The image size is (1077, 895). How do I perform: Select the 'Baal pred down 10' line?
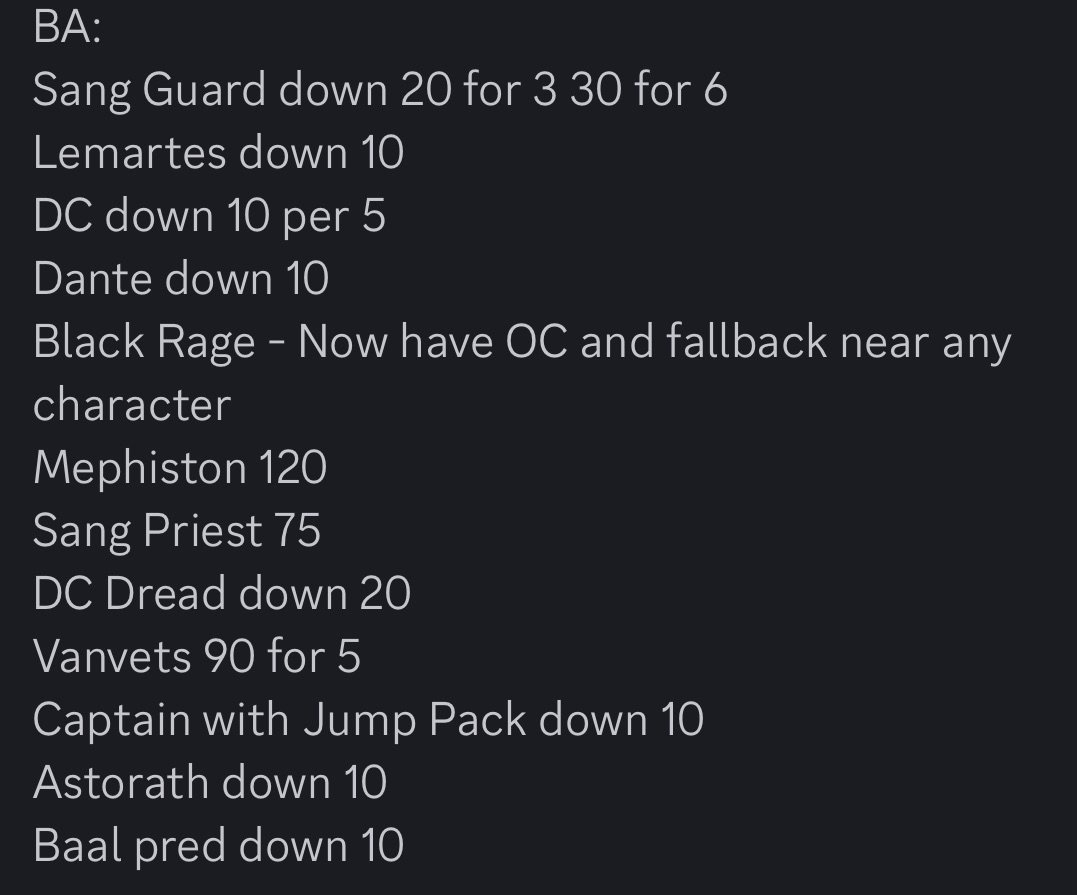click(218, 846)
